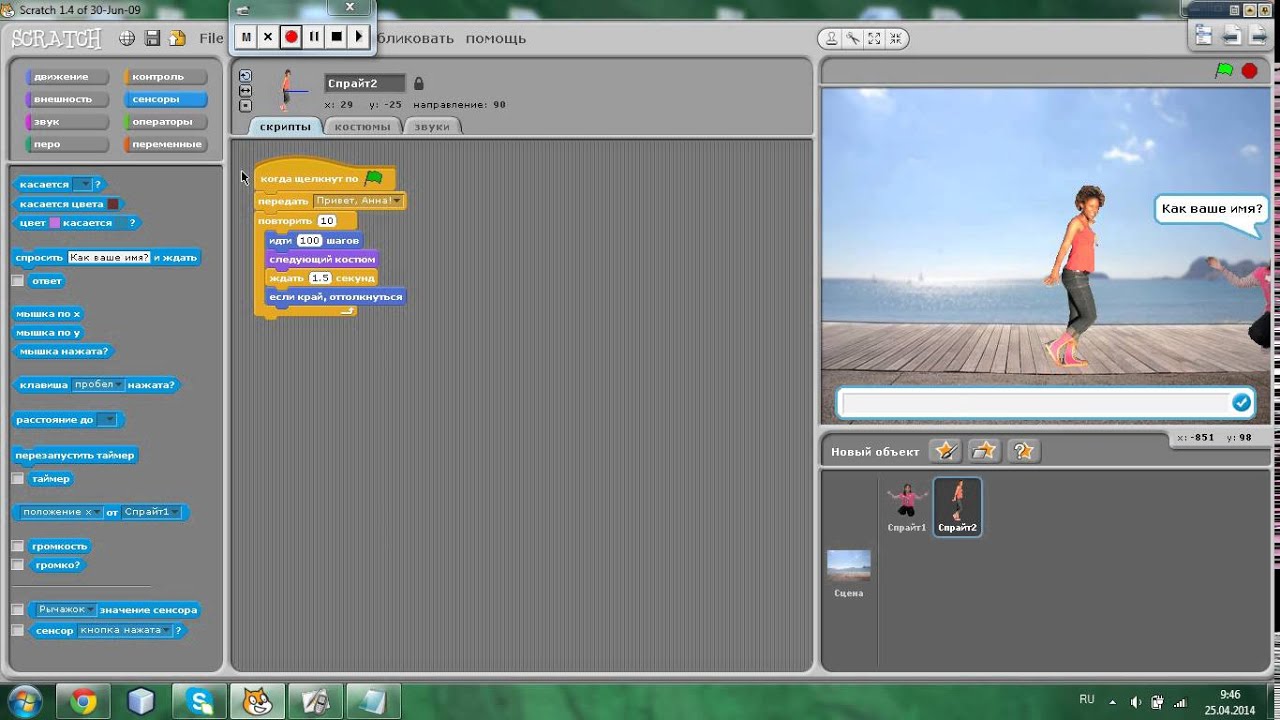1280x720 pixels.
Task: Toggle the 'сенсор кнопка нажата' checkbox
Action: (17, 631)
